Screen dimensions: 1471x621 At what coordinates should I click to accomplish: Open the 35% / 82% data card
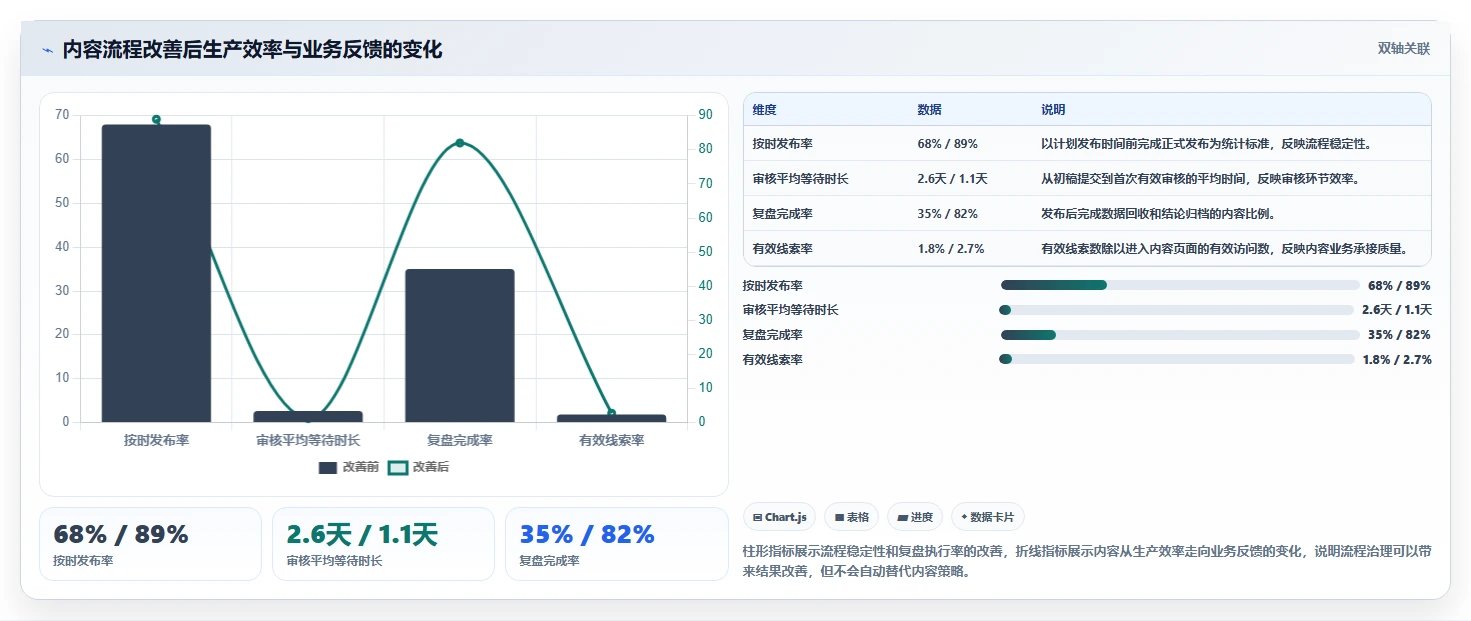617,544
